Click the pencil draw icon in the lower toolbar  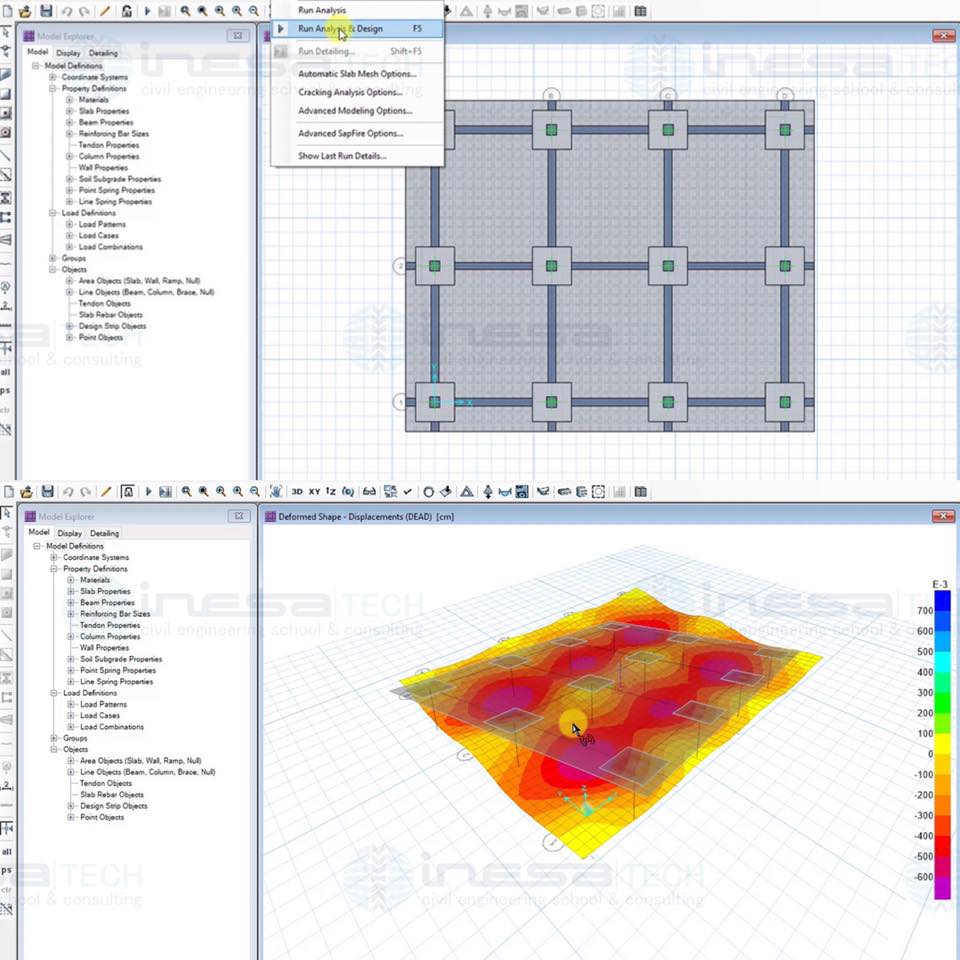click(106, 492)
